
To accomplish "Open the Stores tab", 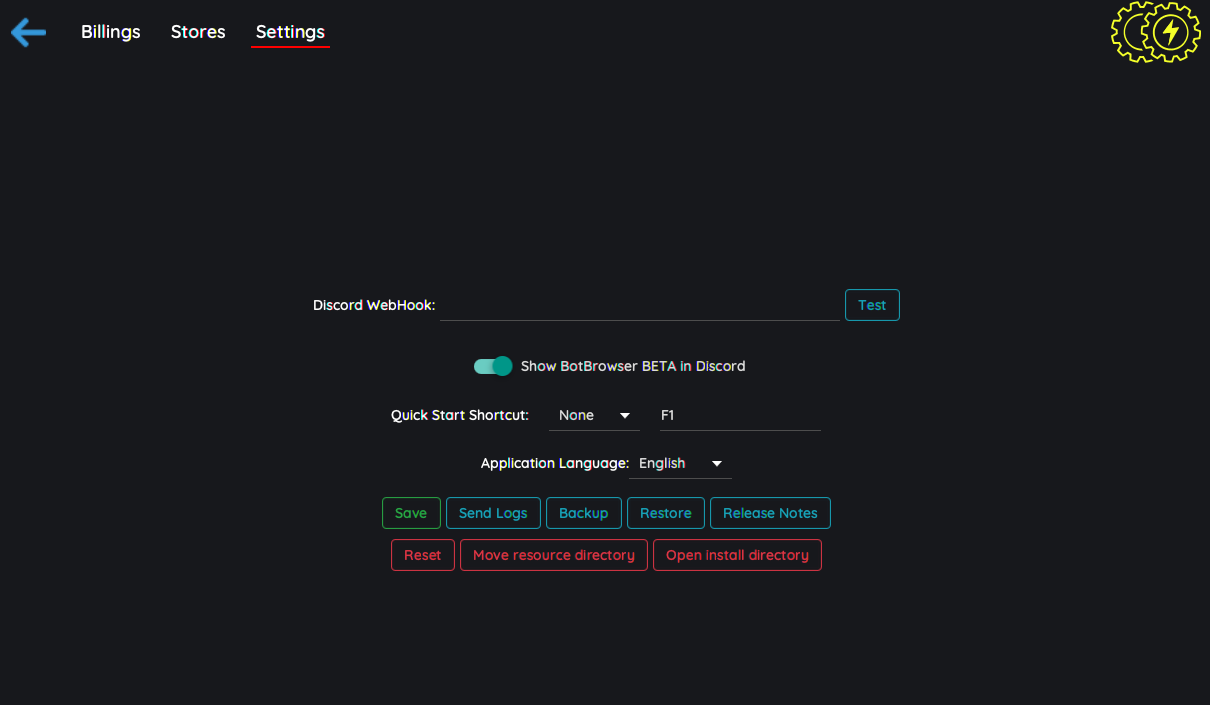I will tap(198, 32).
